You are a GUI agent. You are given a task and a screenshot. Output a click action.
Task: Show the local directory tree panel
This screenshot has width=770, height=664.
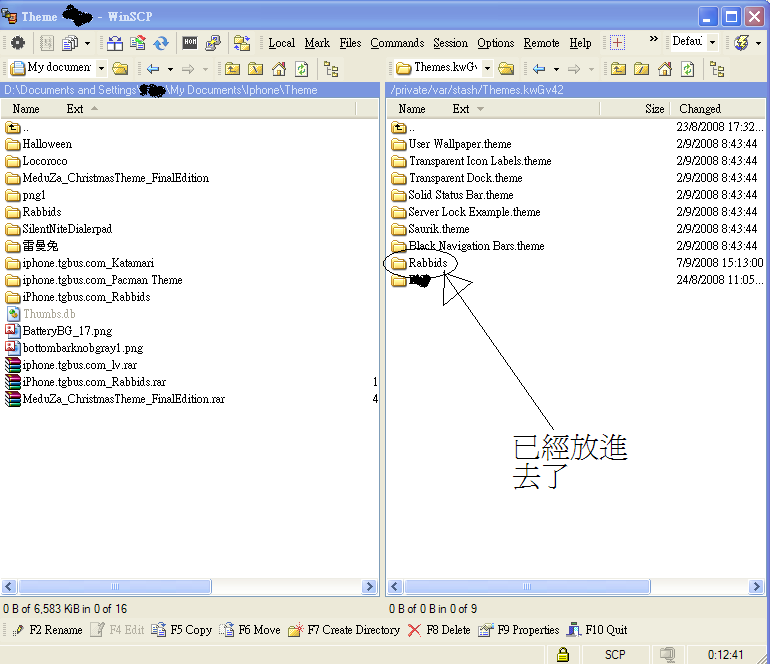click(330, 69)
